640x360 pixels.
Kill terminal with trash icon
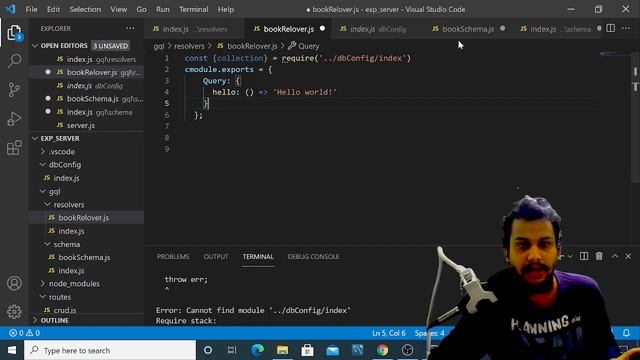599,256
